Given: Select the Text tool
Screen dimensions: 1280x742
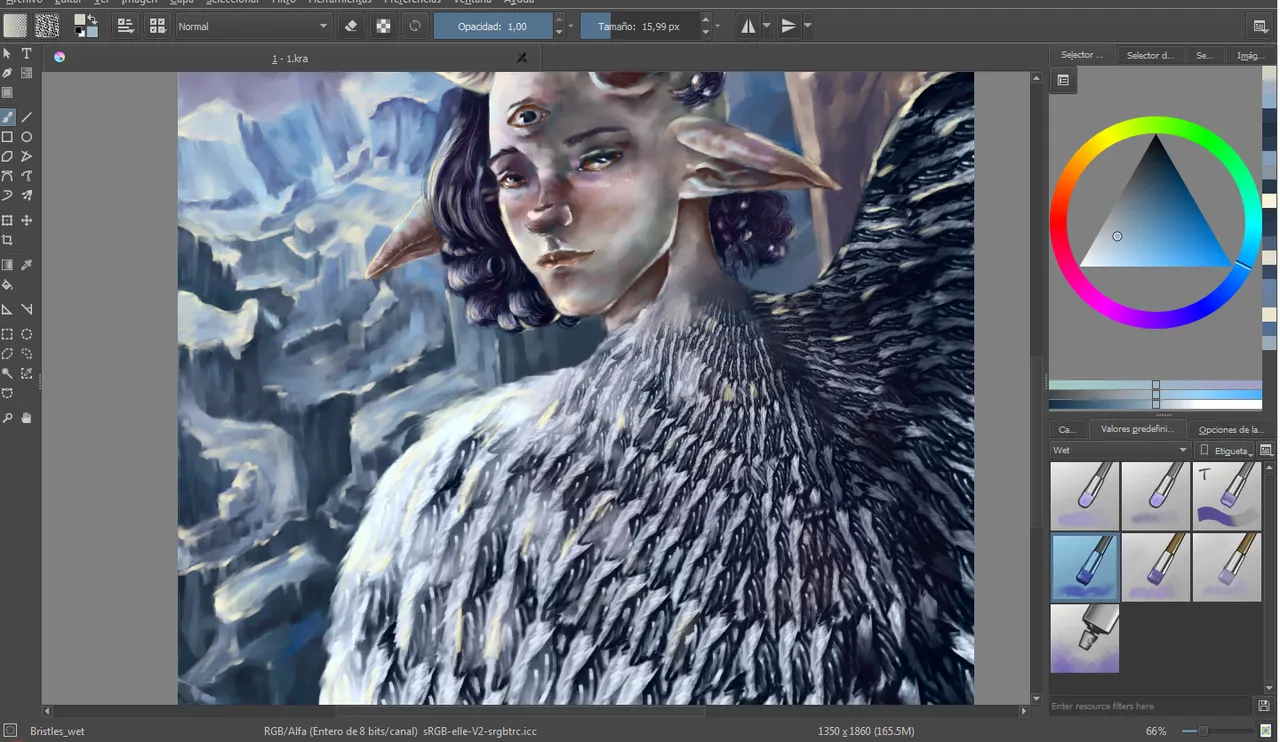Looking at the screenshot, I should tap(27, 53).
